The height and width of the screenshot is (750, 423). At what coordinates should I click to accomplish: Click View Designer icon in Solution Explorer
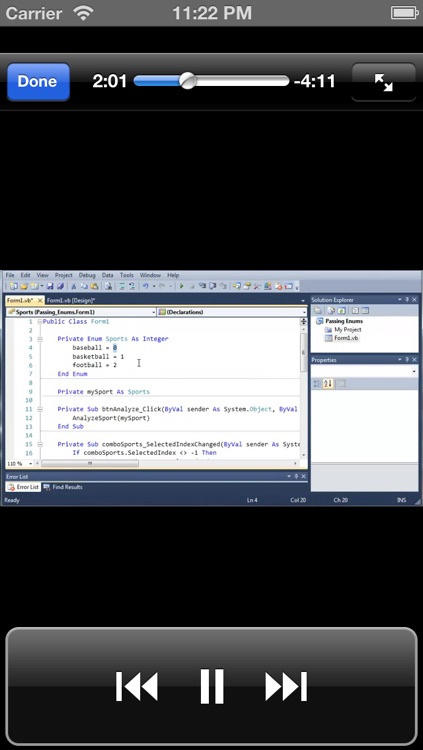click(365, 310)
